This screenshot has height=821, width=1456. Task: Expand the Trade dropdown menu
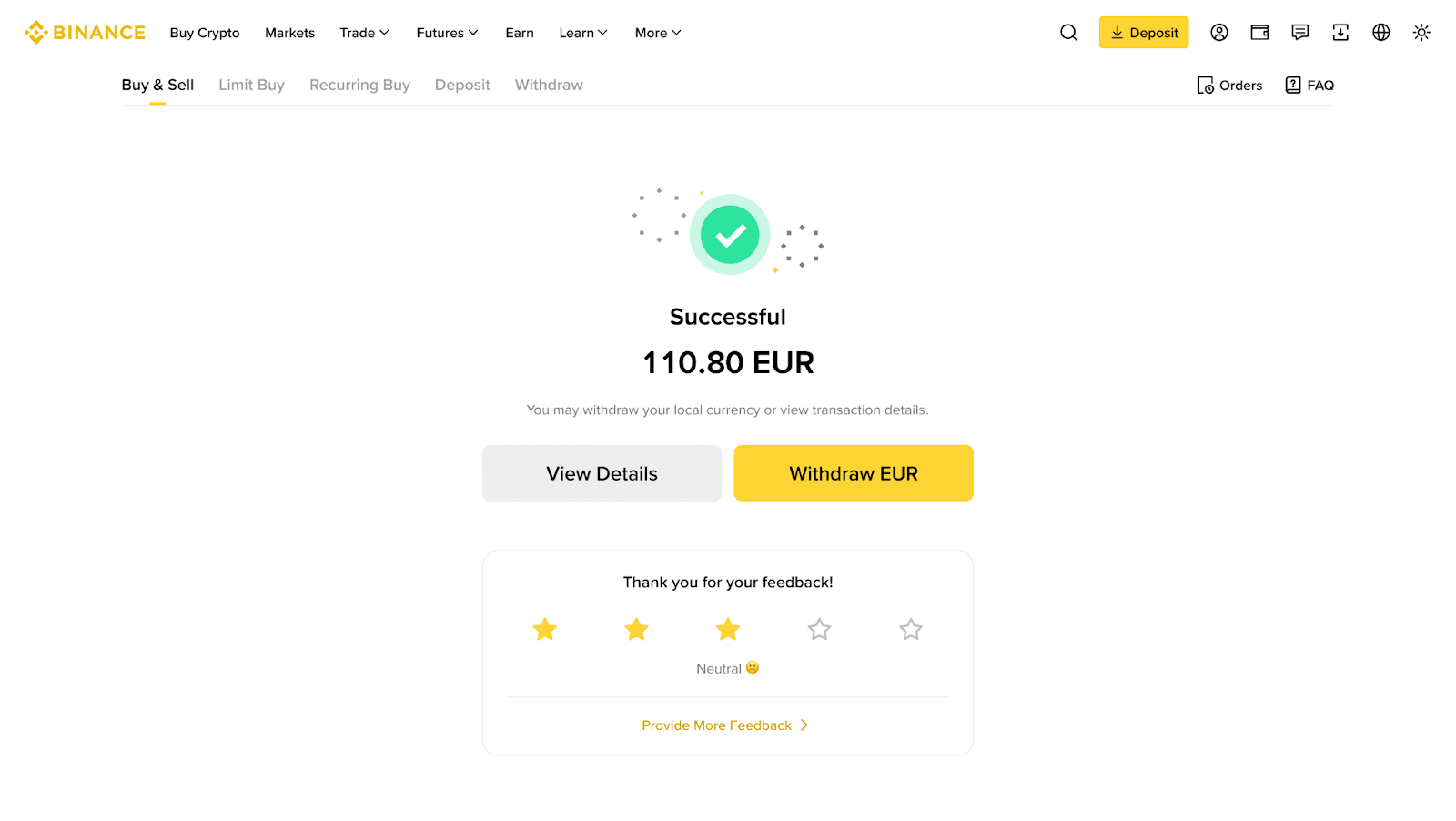coord(364,33)
